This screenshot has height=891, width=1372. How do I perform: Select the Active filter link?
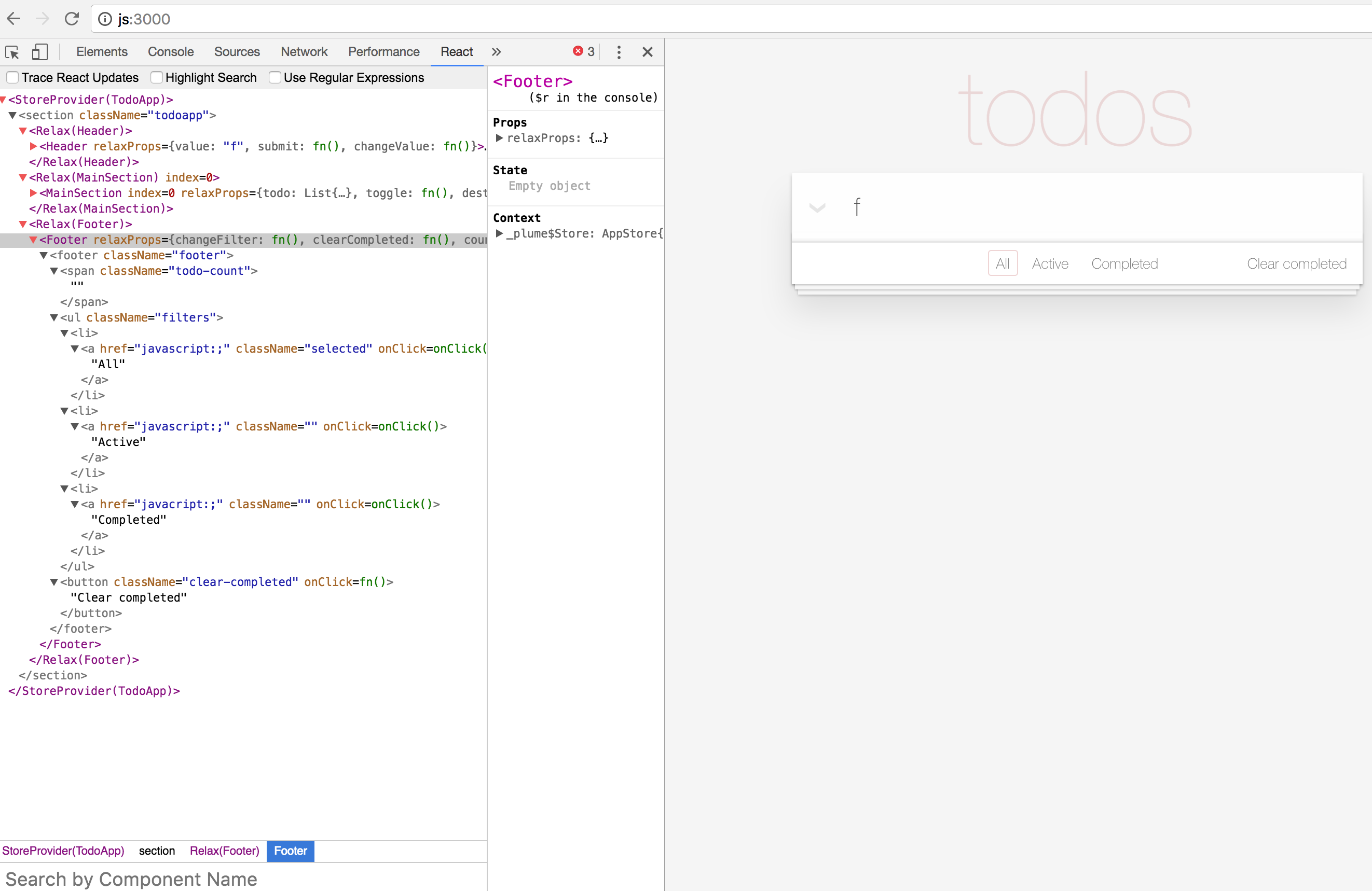click(1050, 264)
